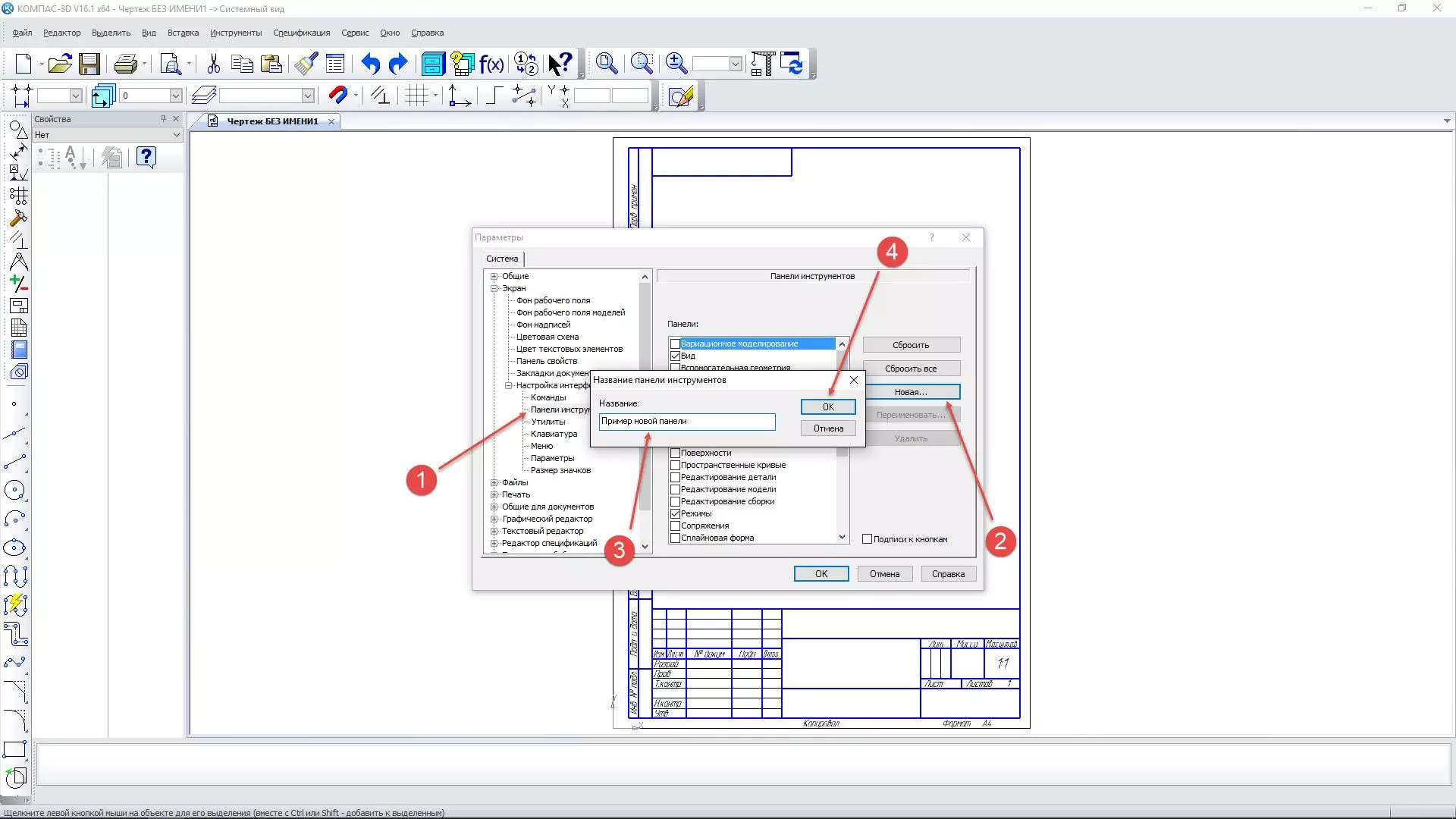
Task: Save document with floppy disk icon
Action: pyautogui.click(x=89, y=64)
